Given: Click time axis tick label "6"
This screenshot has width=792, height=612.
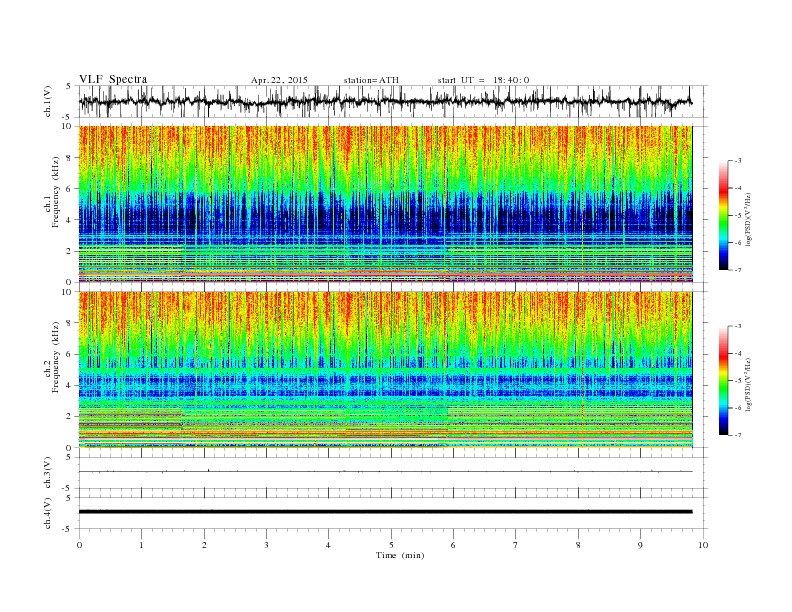Looking at the screenshot, I should click(454, 545).
